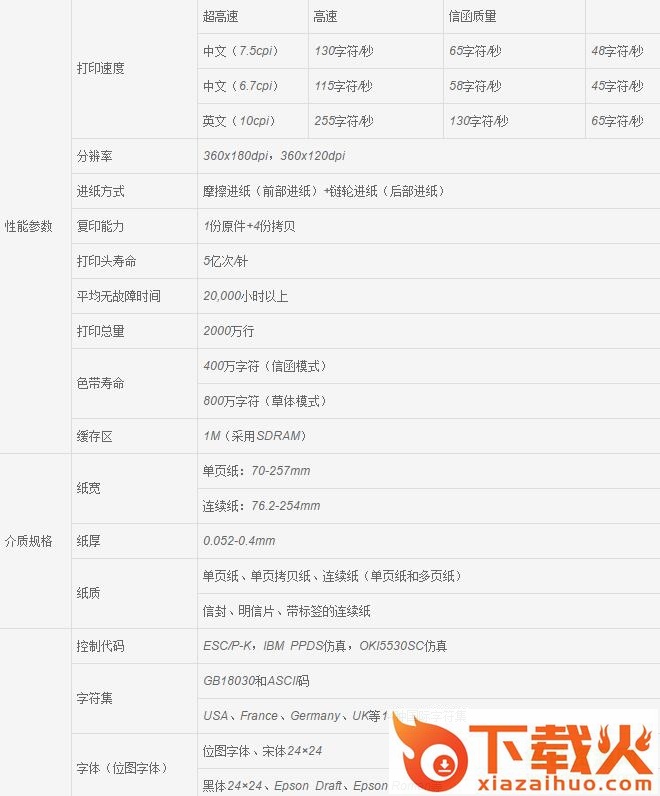This screenshot has height=796, width=660.
Task: Select the 0.052-0.4mm thickness value
Action: click(239, 541)
